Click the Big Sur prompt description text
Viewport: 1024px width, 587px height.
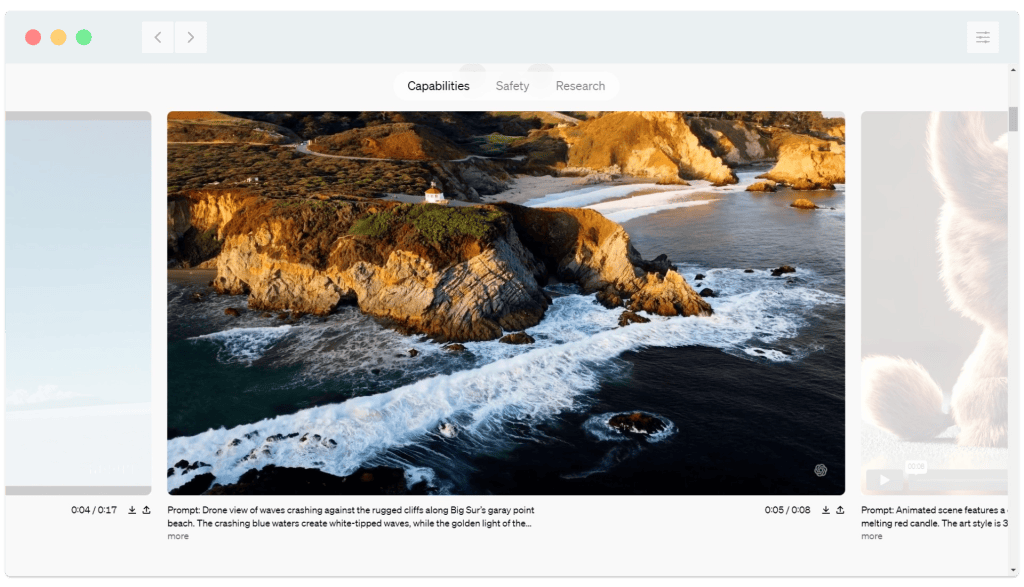(350, 517)
